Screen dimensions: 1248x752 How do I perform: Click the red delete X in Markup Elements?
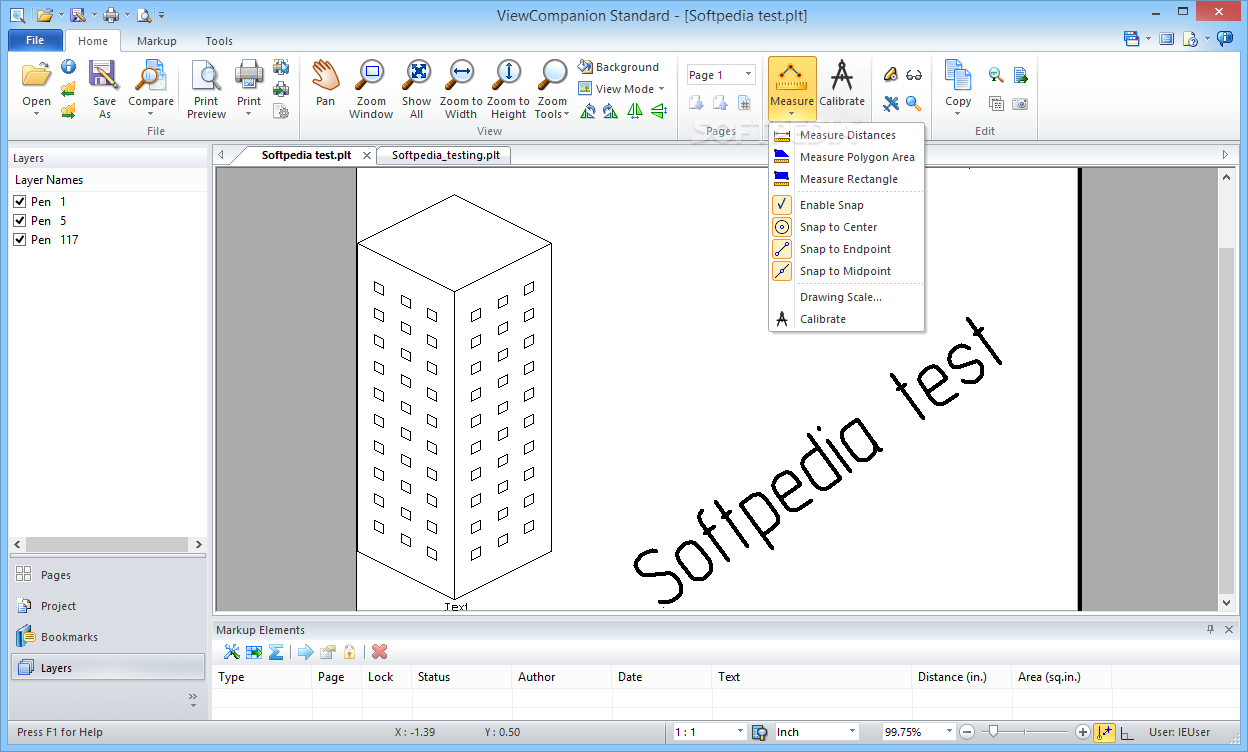[x=379, y=652]
